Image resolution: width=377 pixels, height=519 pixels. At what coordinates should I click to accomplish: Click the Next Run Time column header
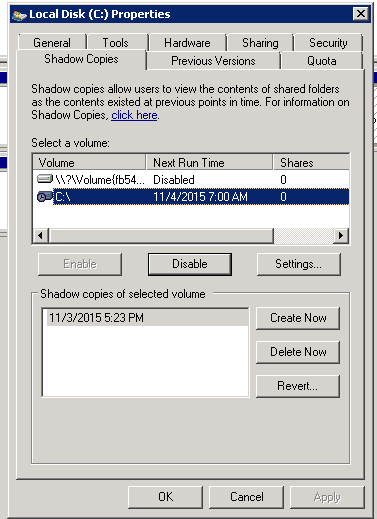click(209, 162)
